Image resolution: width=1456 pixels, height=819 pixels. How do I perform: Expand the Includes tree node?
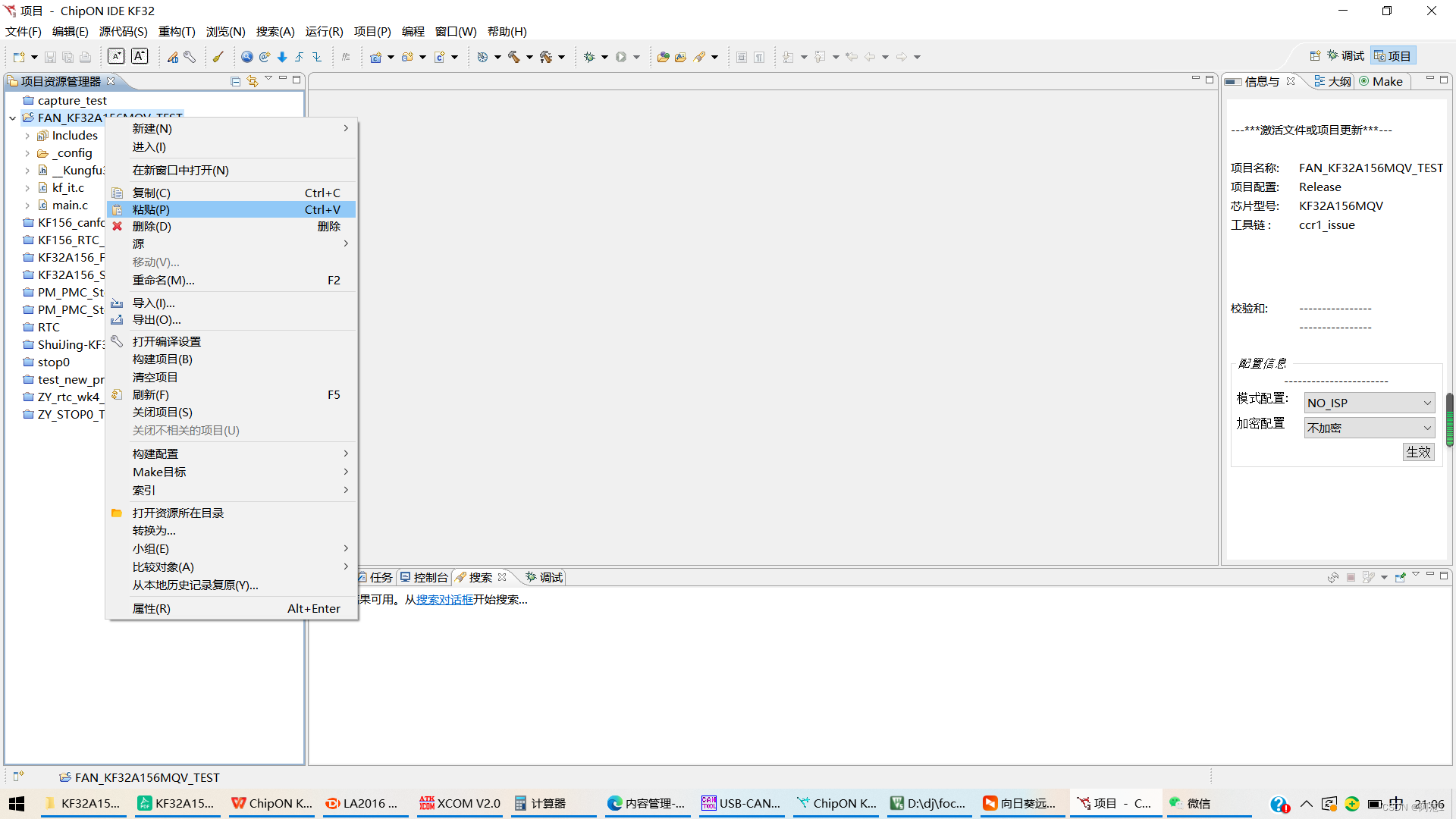point(27,136)
